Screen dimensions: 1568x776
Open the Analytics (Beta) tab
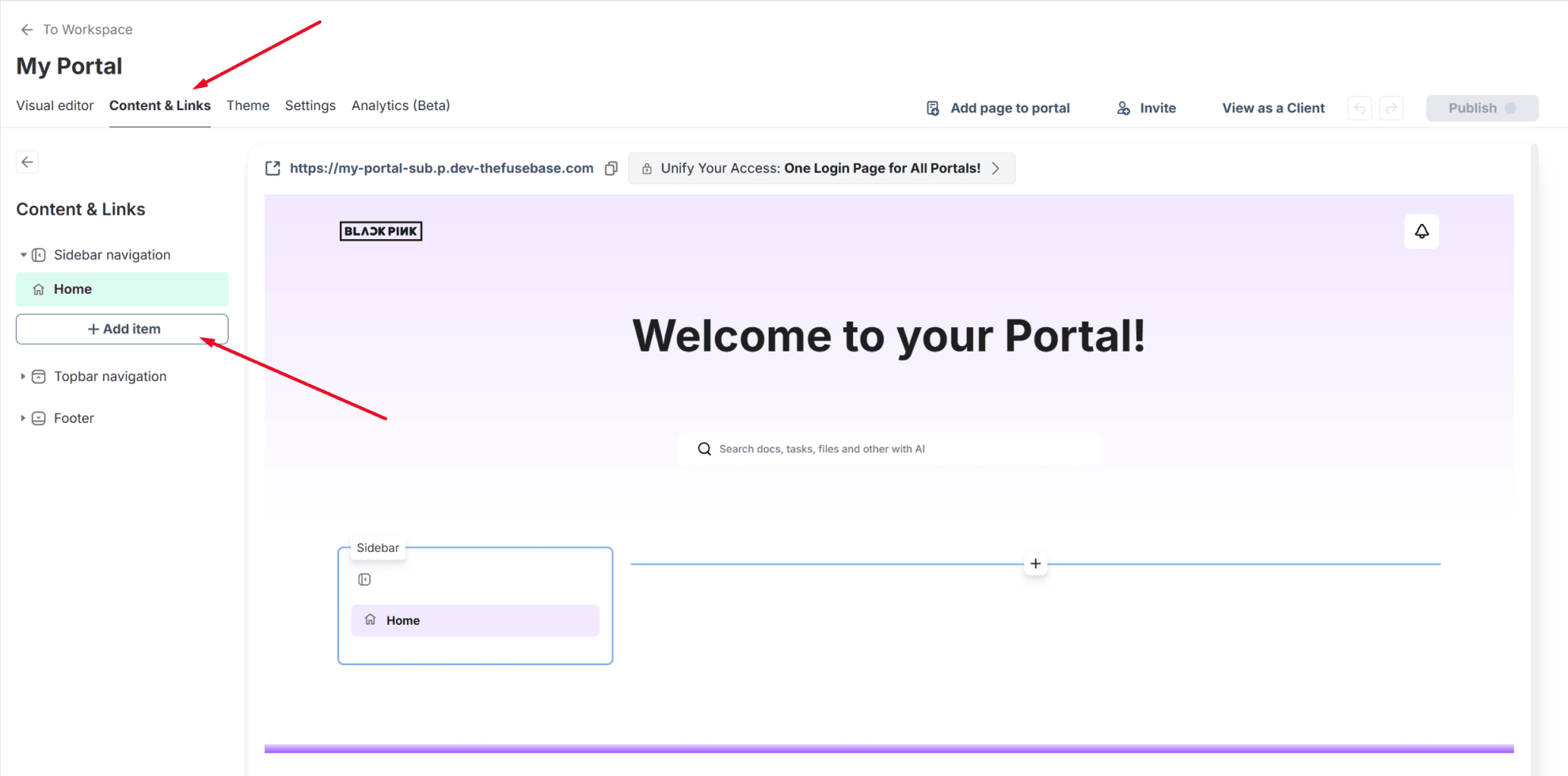[400, 105]
